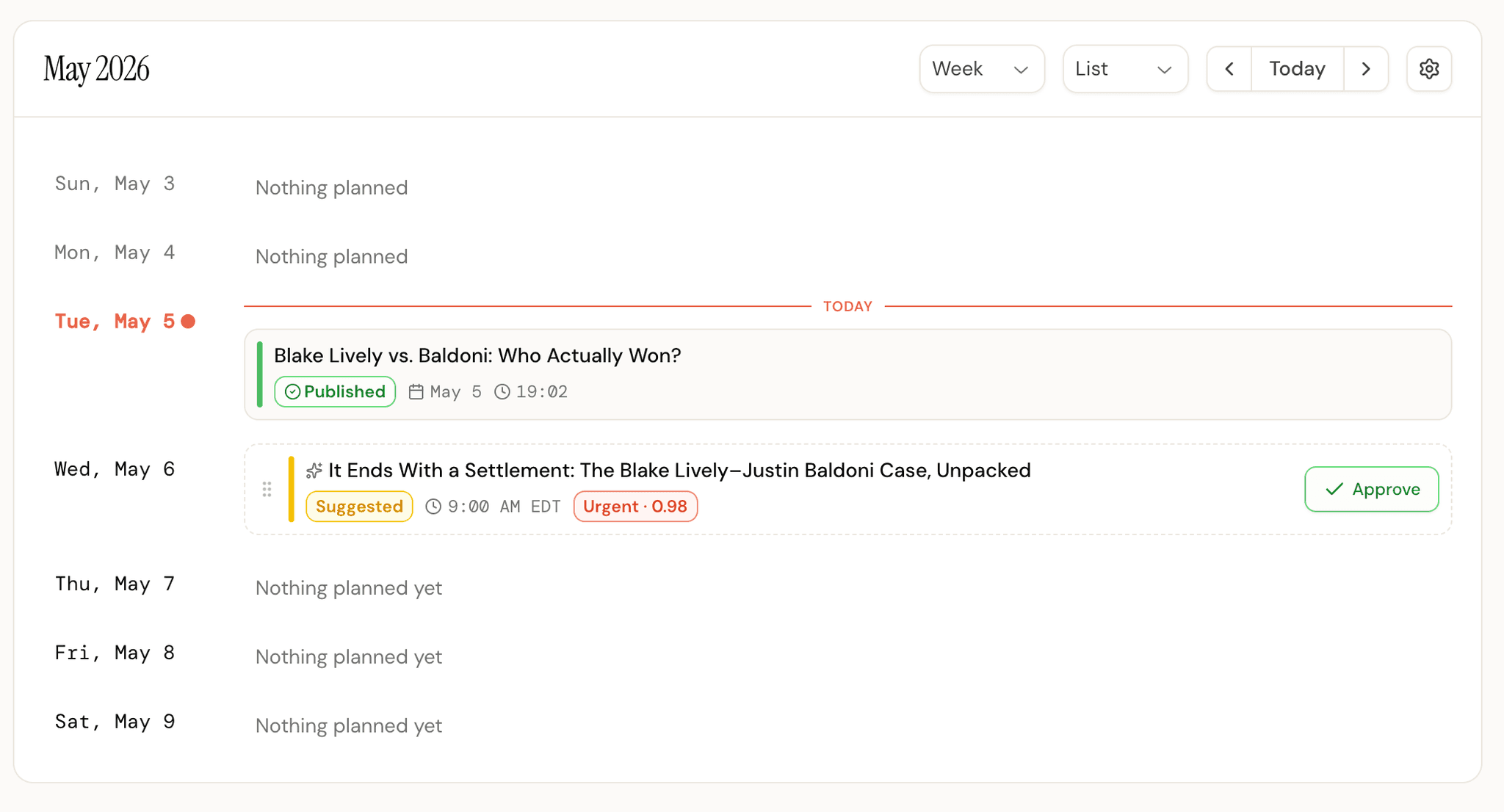The width and height of the screenshot is (1504, 812).
Task: Click calendar icon next to May 5
Action: tap(416, 392)
